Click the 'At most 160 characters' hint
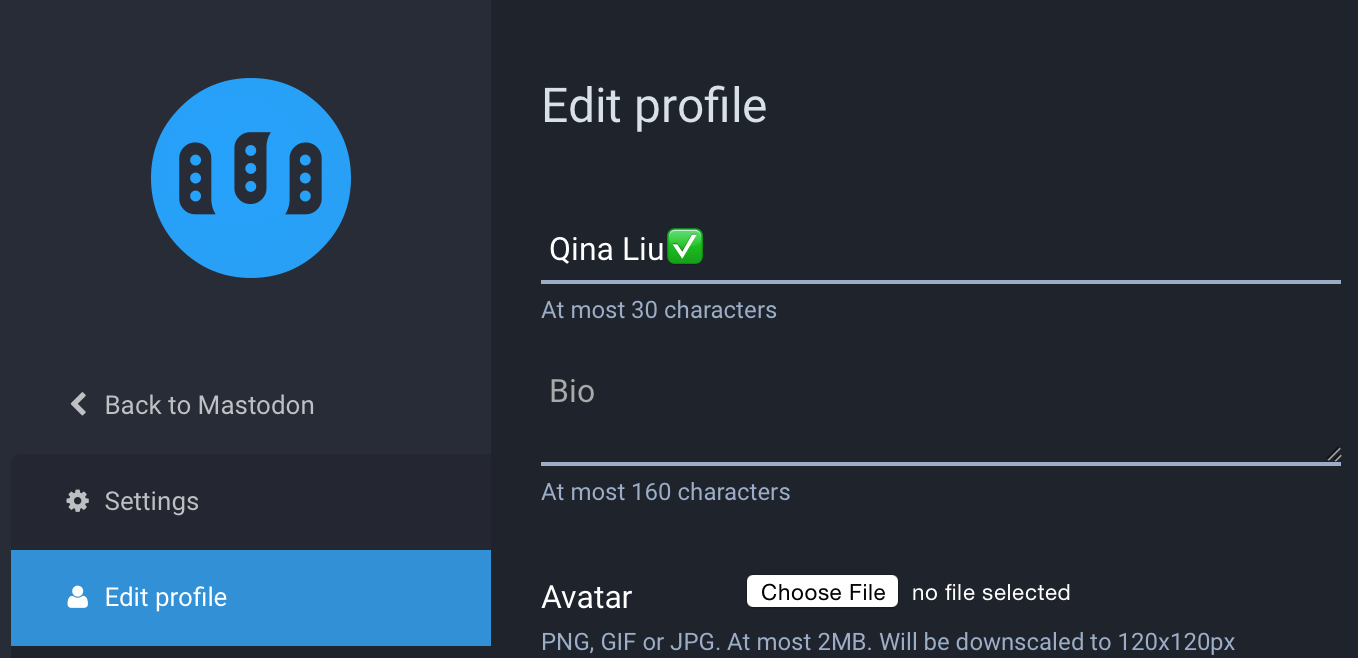The width and height of the screenshot is (1358, 658). [x=666, y=492]
